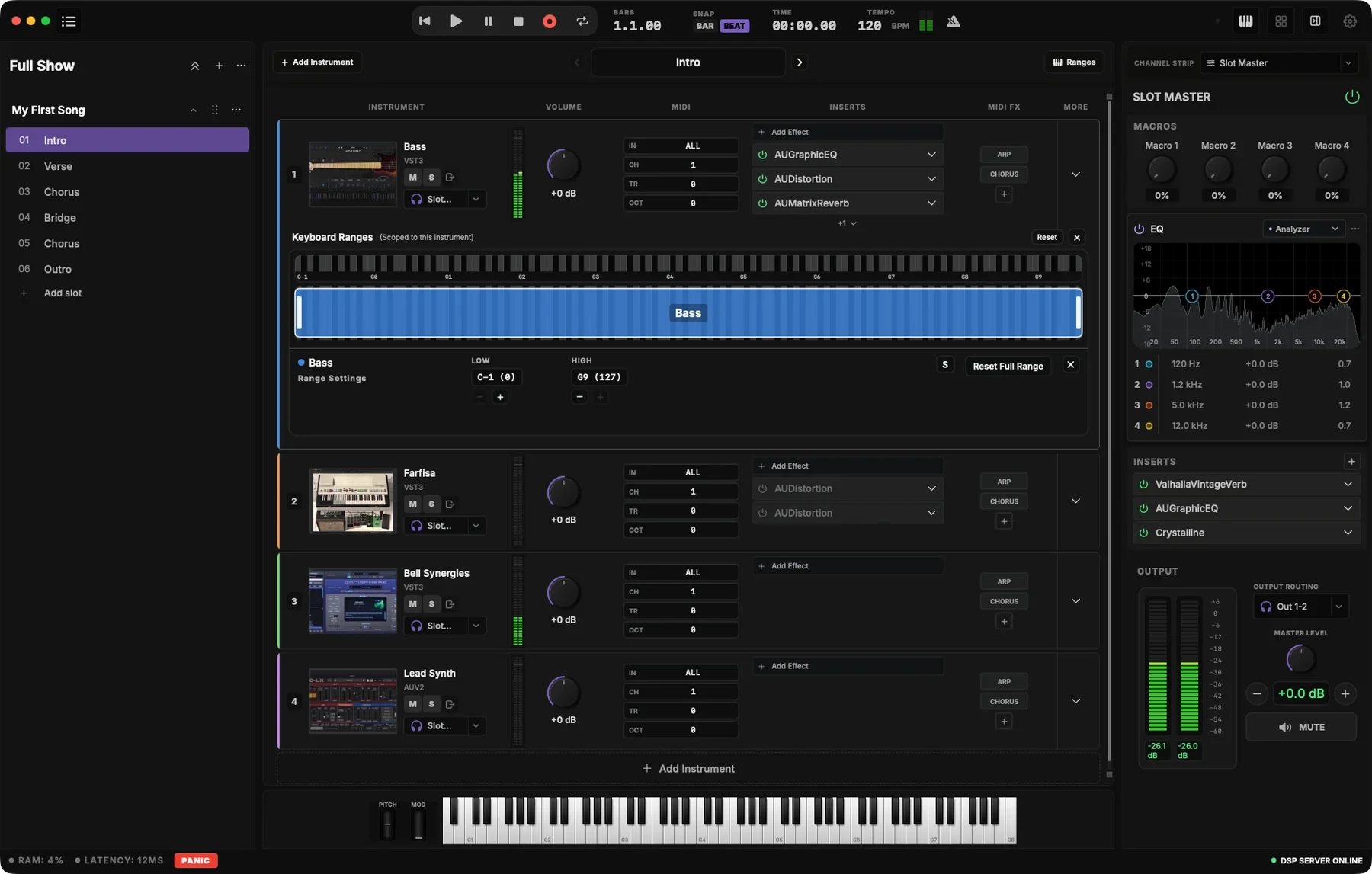Open the Ranges view button
This screenshot has height=874, width=1372.
(1074, 62)
